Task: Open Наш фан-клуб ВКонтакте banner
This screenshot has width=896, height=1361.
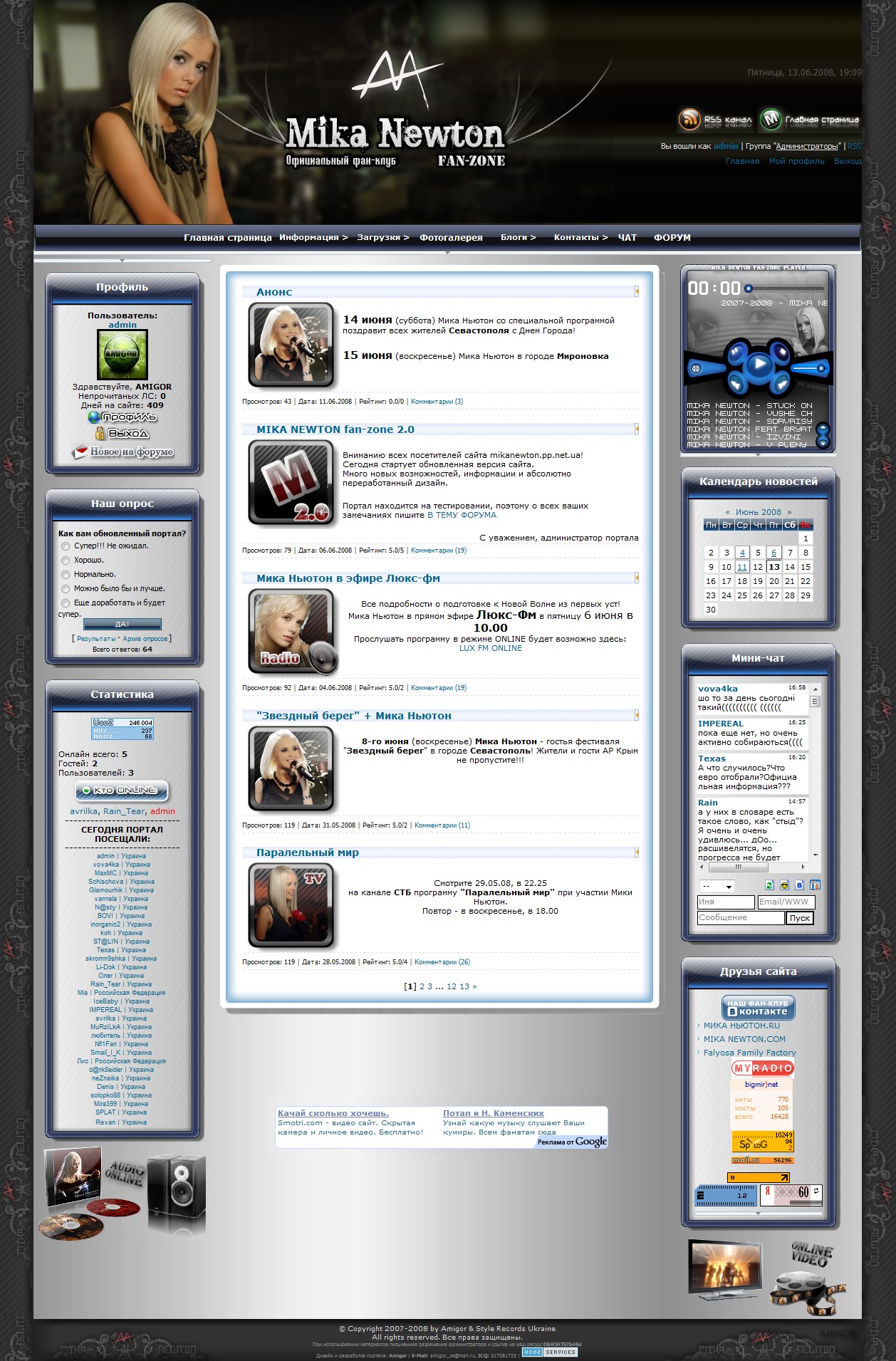Action: pos(758,1007)
